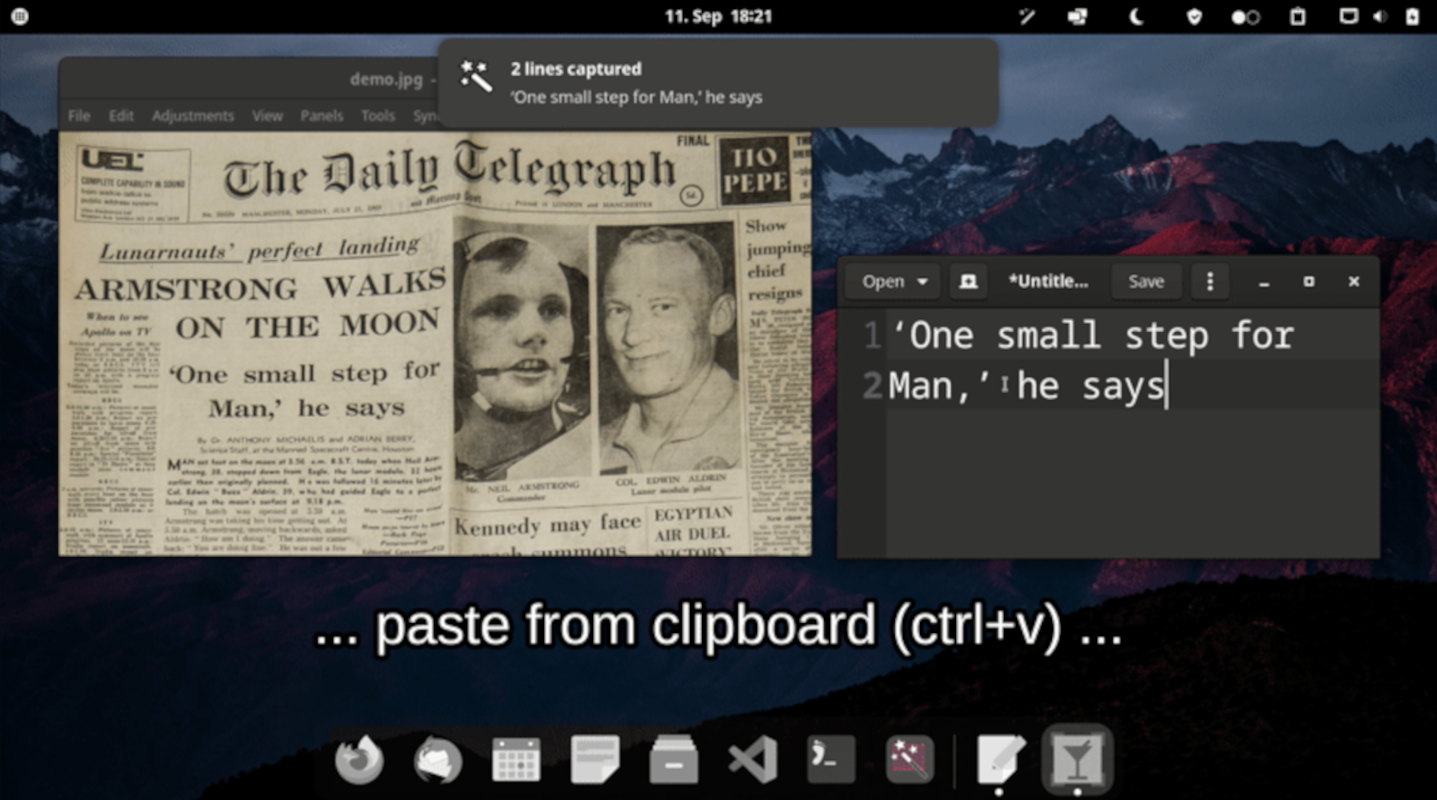Click the battery icon in the top bar
Viewport: 1437px width, 800px height.
point(1412,16)
